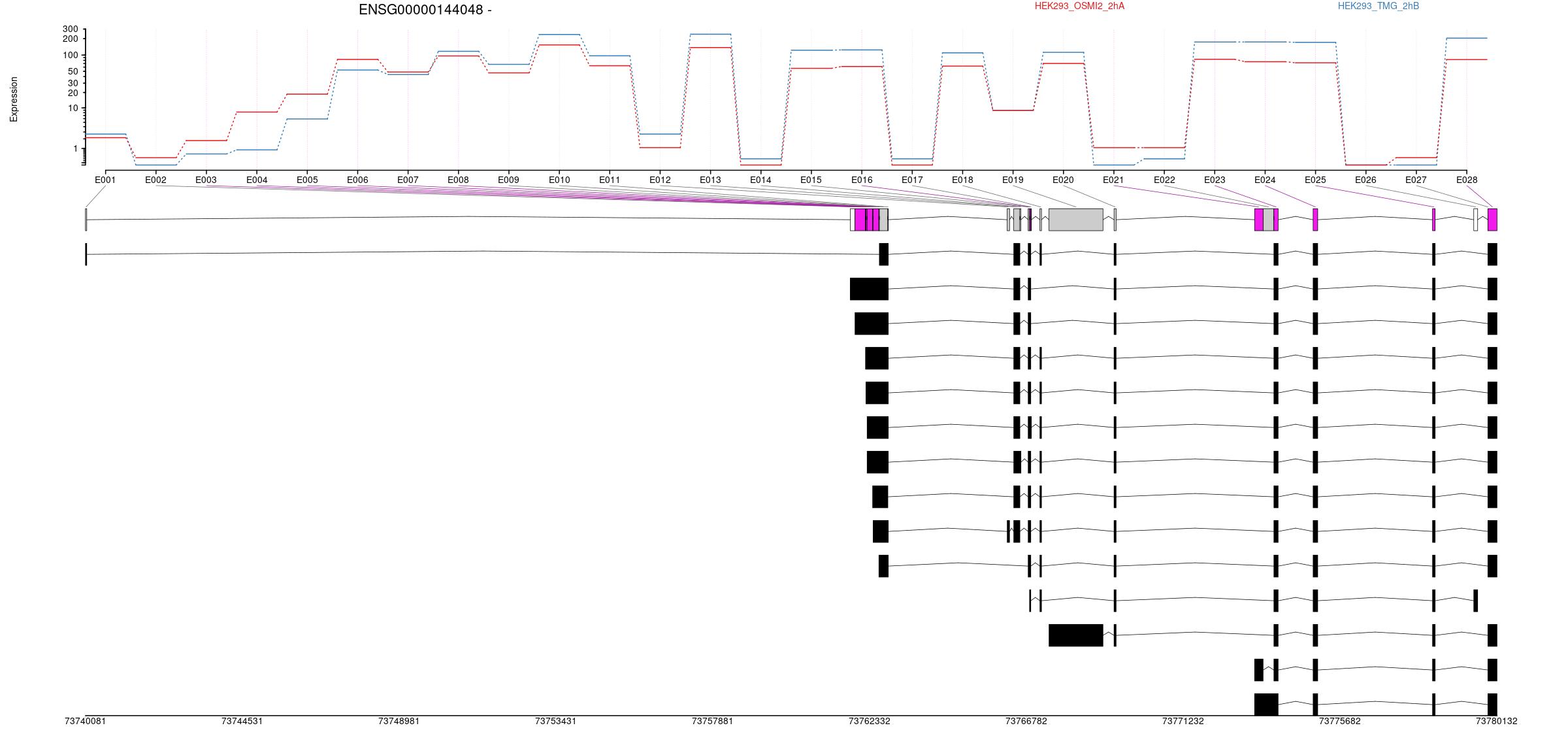Viewport: 1568px width, 732px height.
Task: Select the blue HEK293_TMG_2hB legend label
Action: pyautogui.click(x=1379, y=6)
